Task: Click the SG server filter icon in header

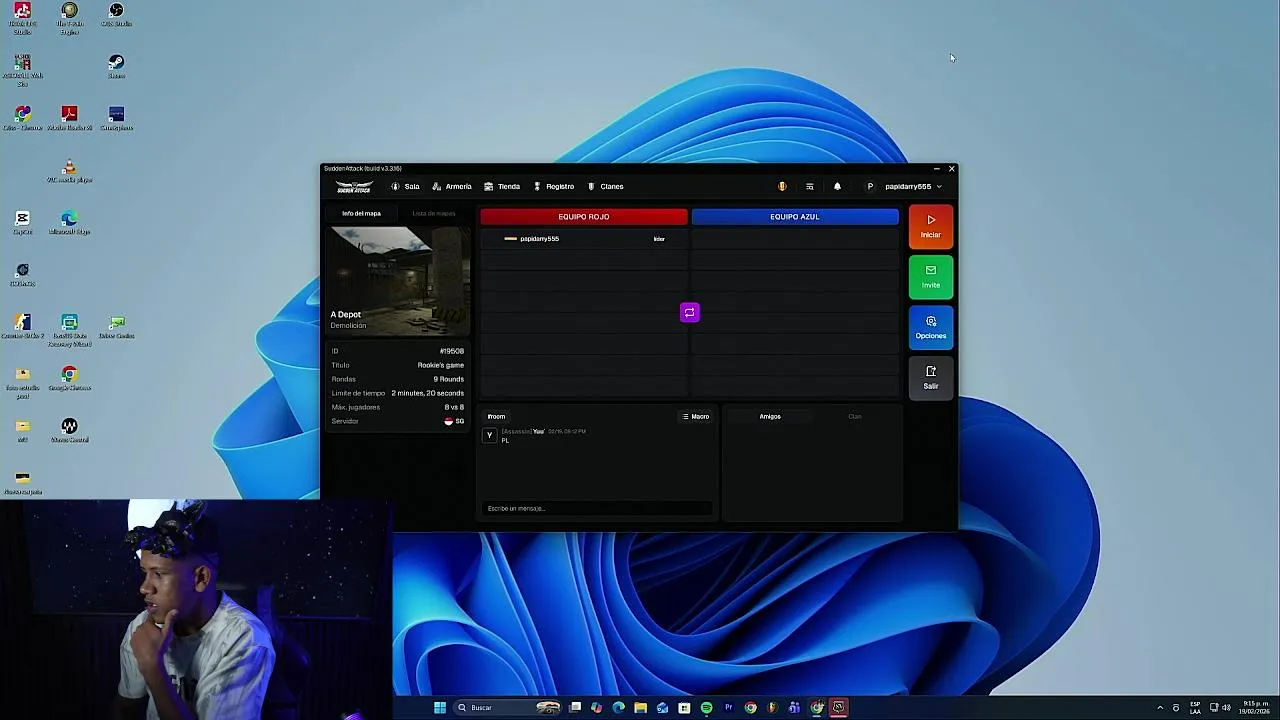Action: pos(810,186)
